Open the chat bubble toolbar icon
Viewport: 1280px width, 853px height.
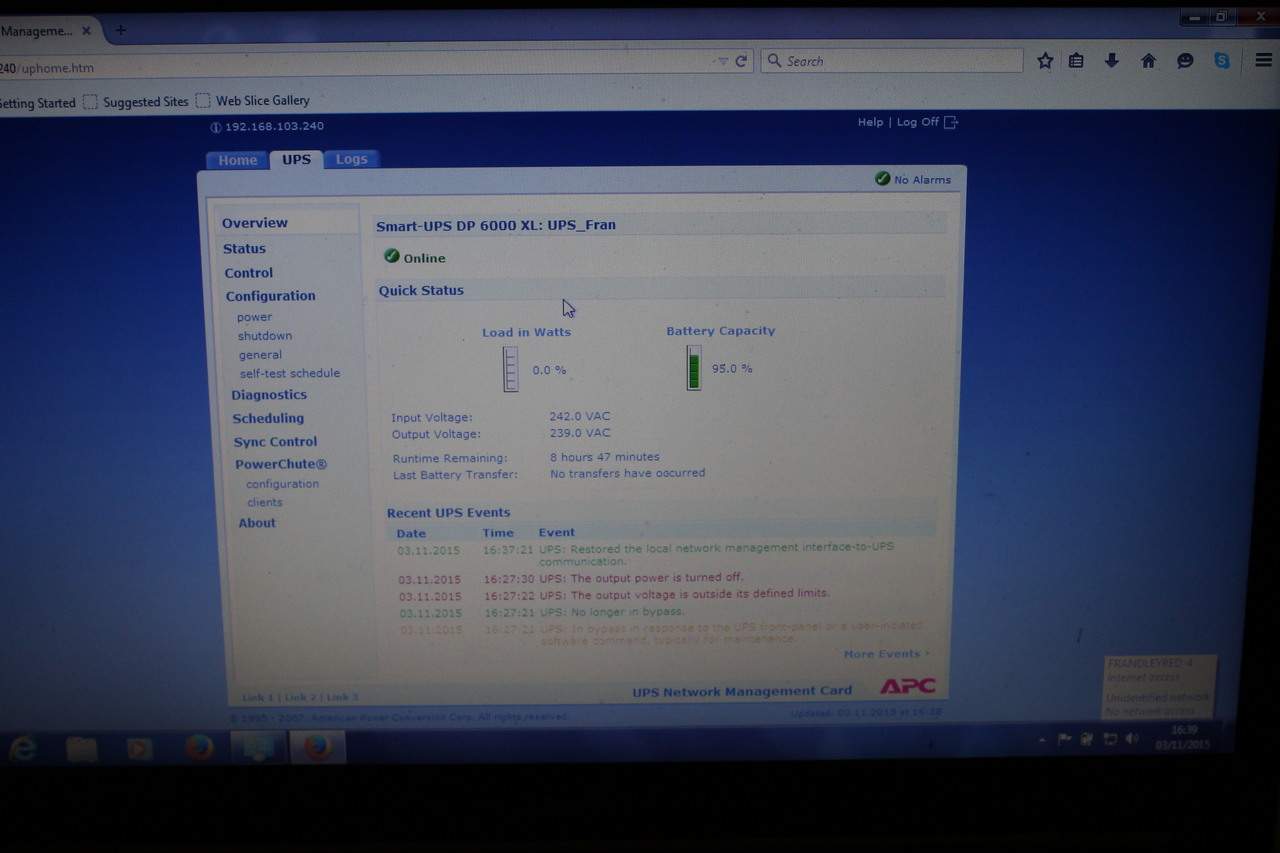(x=1185, y=61)
